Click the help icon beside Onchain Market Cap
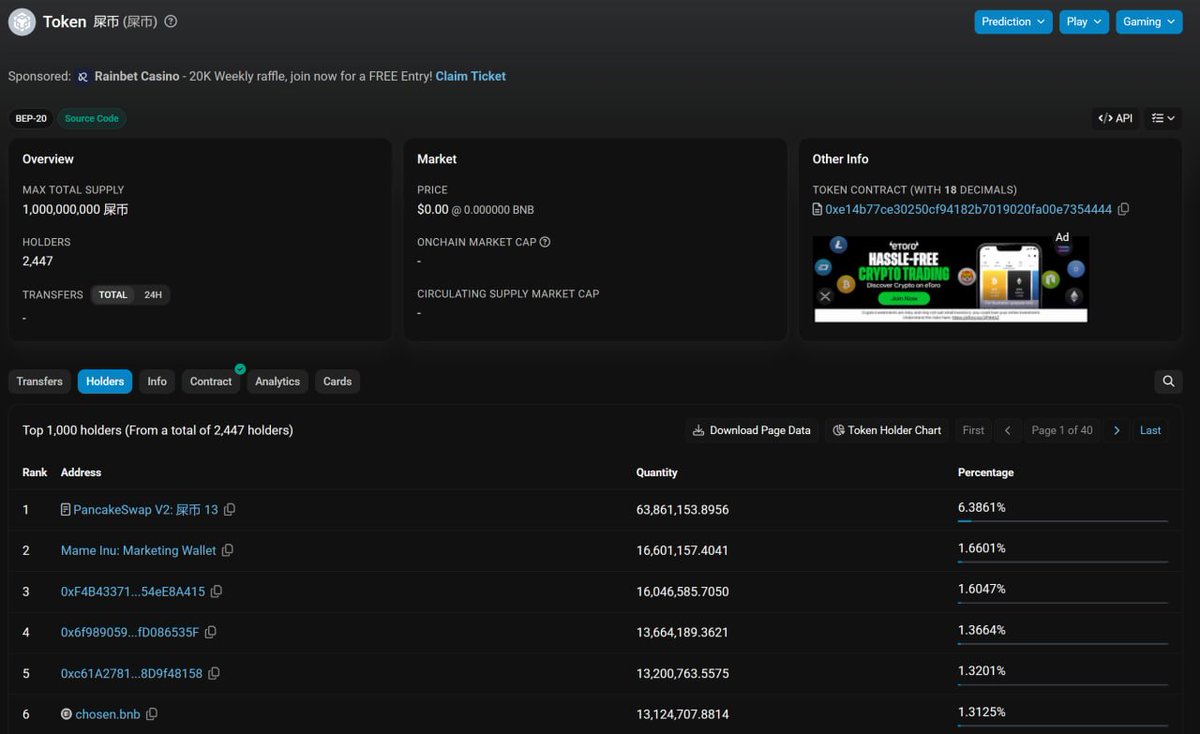This screenshot has width=1200, height=734. click(545, 242)
